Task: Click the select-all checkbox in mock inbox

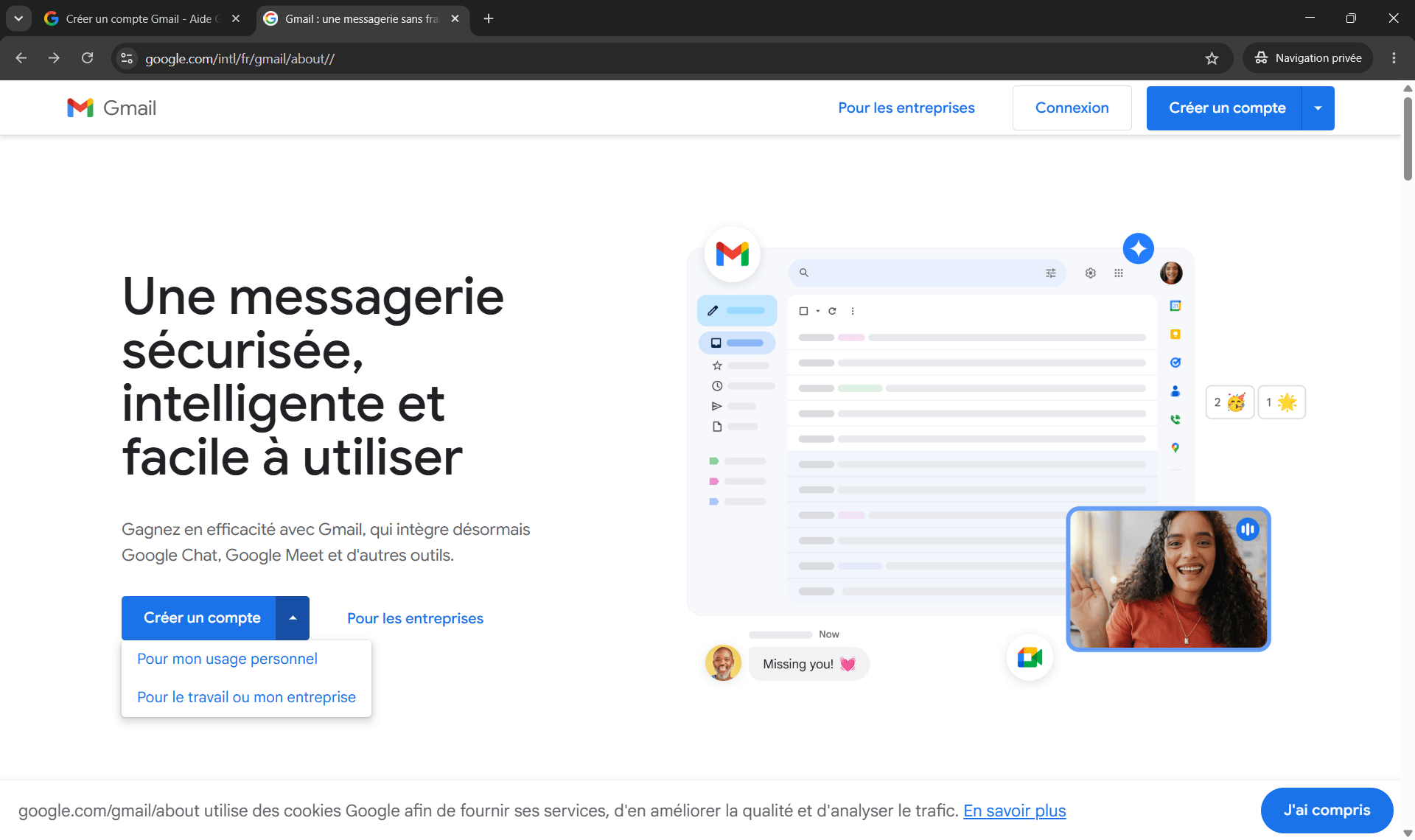Action: pyautogui.click(x=803, y=311)
